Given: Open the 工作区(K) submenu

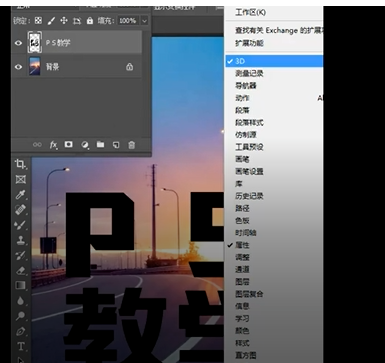Looking at the screenshot, I should tap(274, 12).
